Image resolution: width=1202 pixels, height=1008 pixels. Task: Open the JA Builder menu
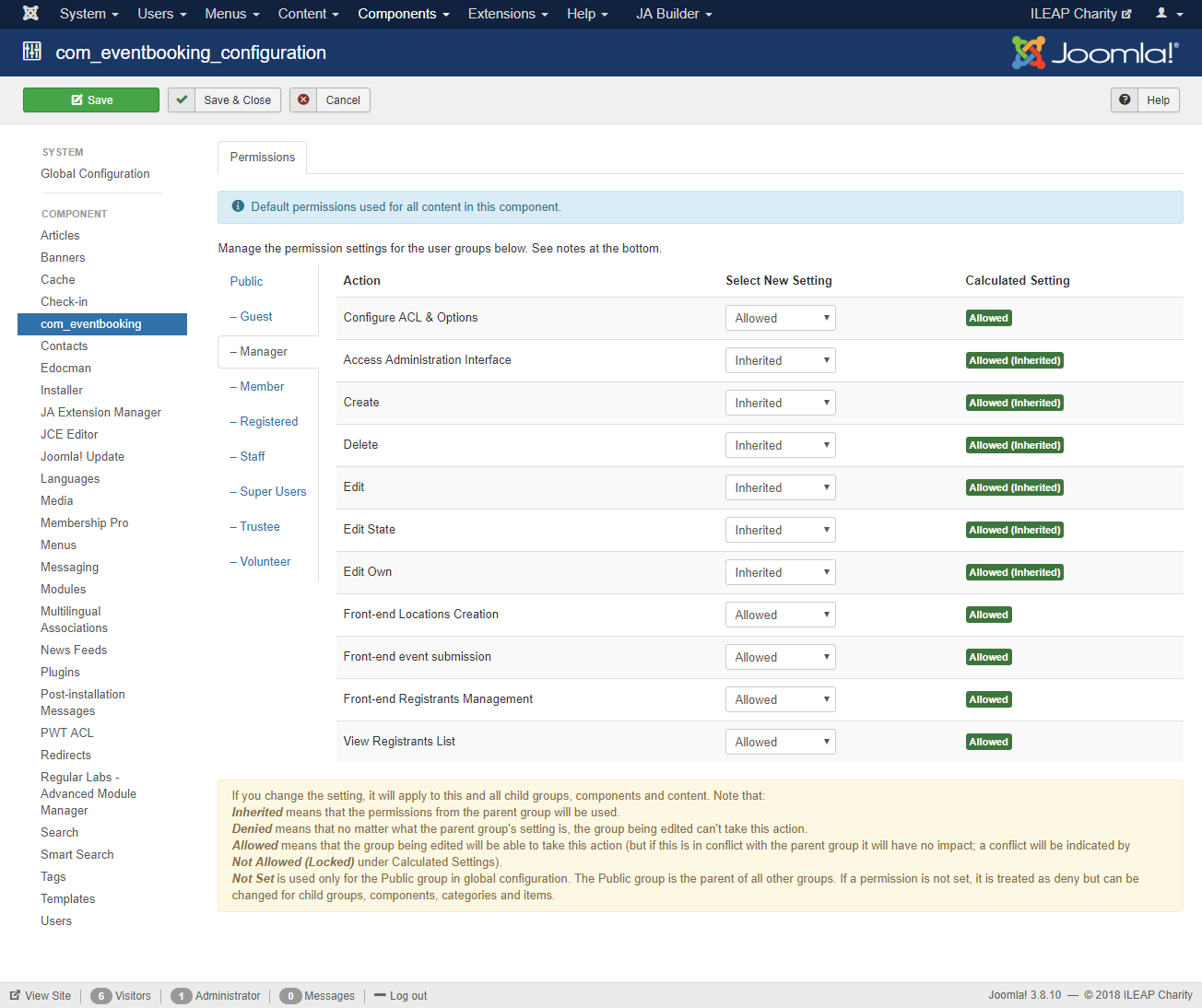[674, 13]
